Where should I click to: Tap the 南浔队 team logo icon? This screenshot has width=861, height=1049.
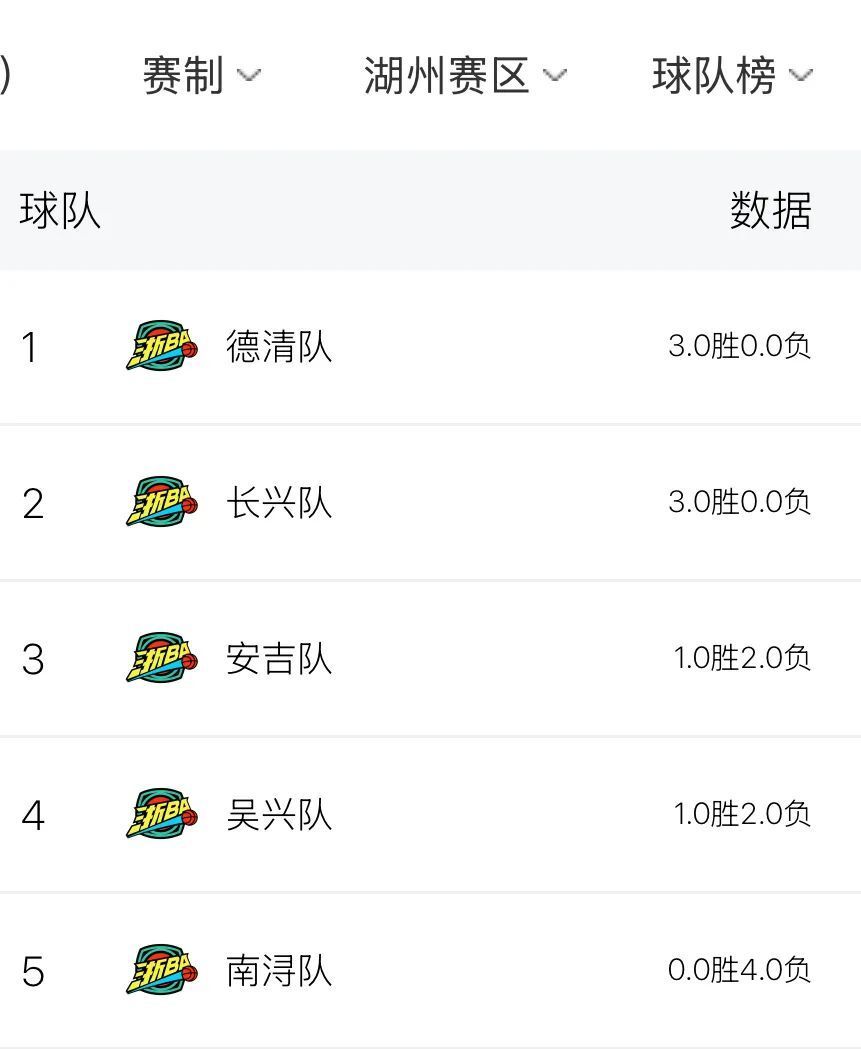pos(162,969)
